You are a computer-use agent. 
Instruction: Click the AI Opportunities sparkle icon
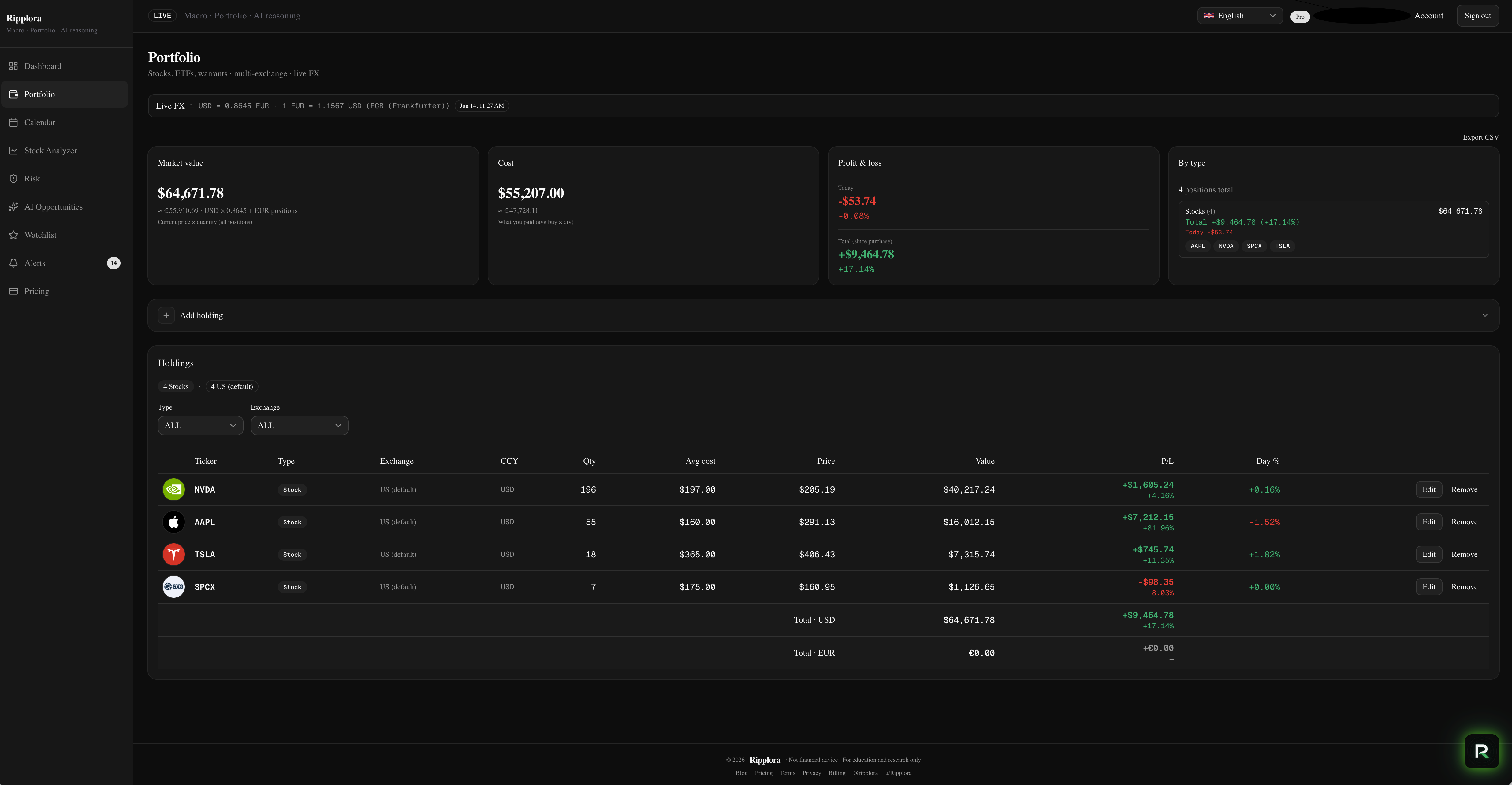click(x=13, y=207)
